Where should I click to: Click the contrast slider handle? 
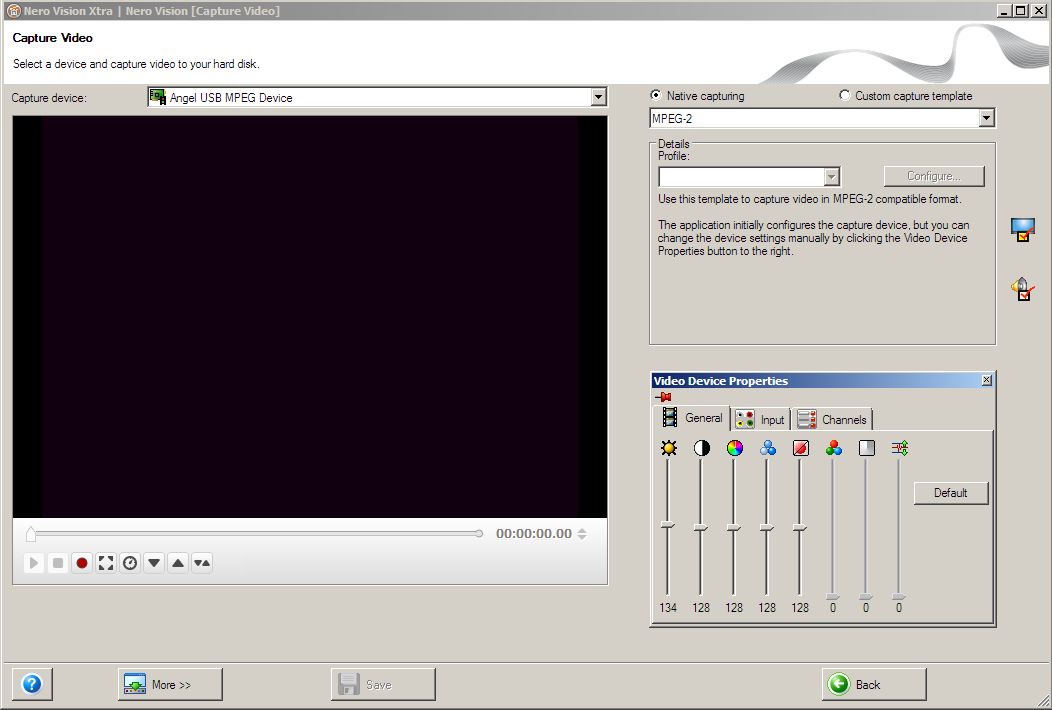coord(700,528)
